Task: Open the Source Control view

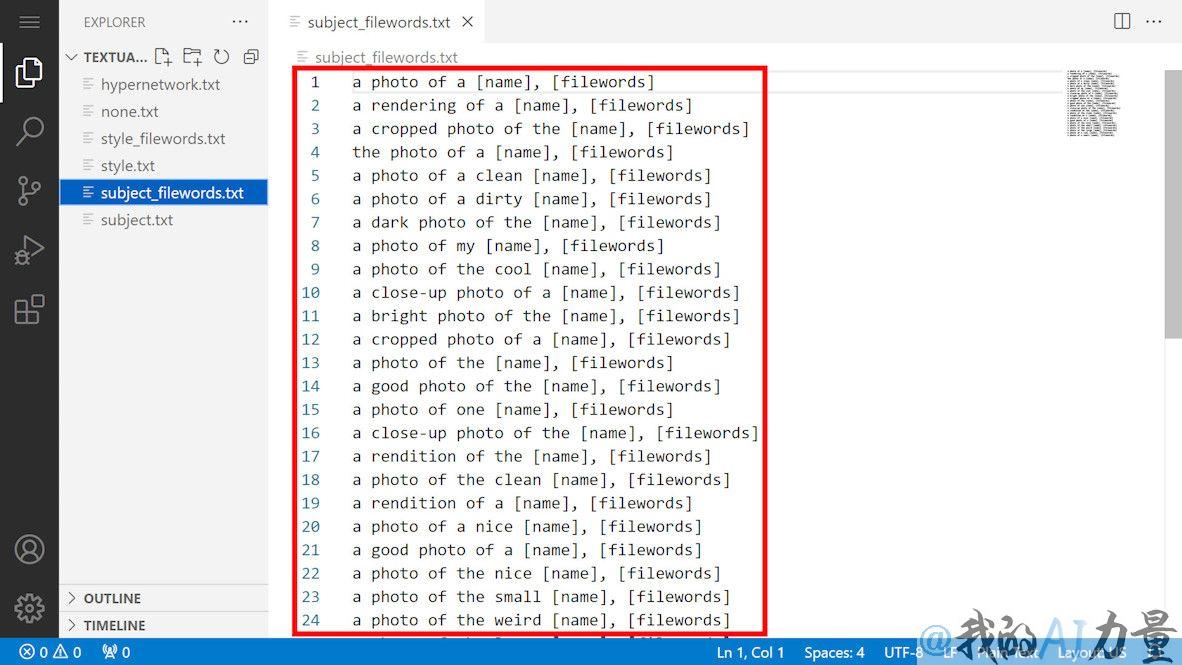Action: [x=29, y=191]
